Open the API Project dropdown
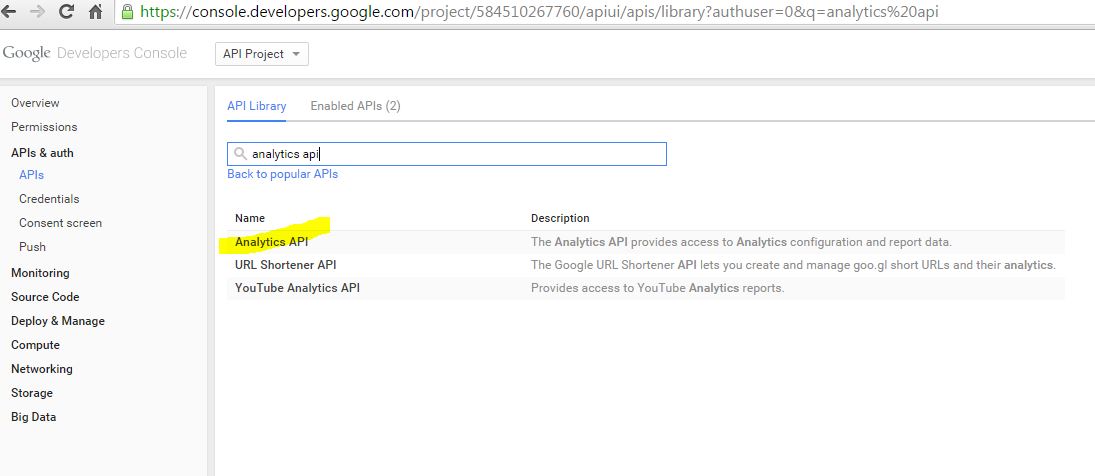This screenshot has width=1095, height=476. tap(262, 54)
